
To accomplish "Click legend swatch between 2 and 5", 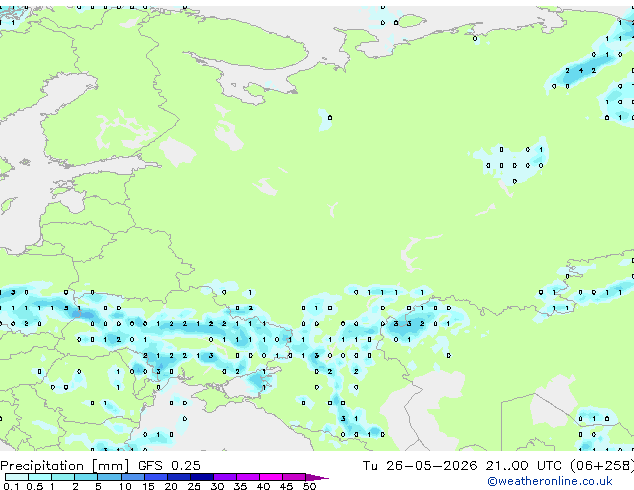I will [86, 477].
